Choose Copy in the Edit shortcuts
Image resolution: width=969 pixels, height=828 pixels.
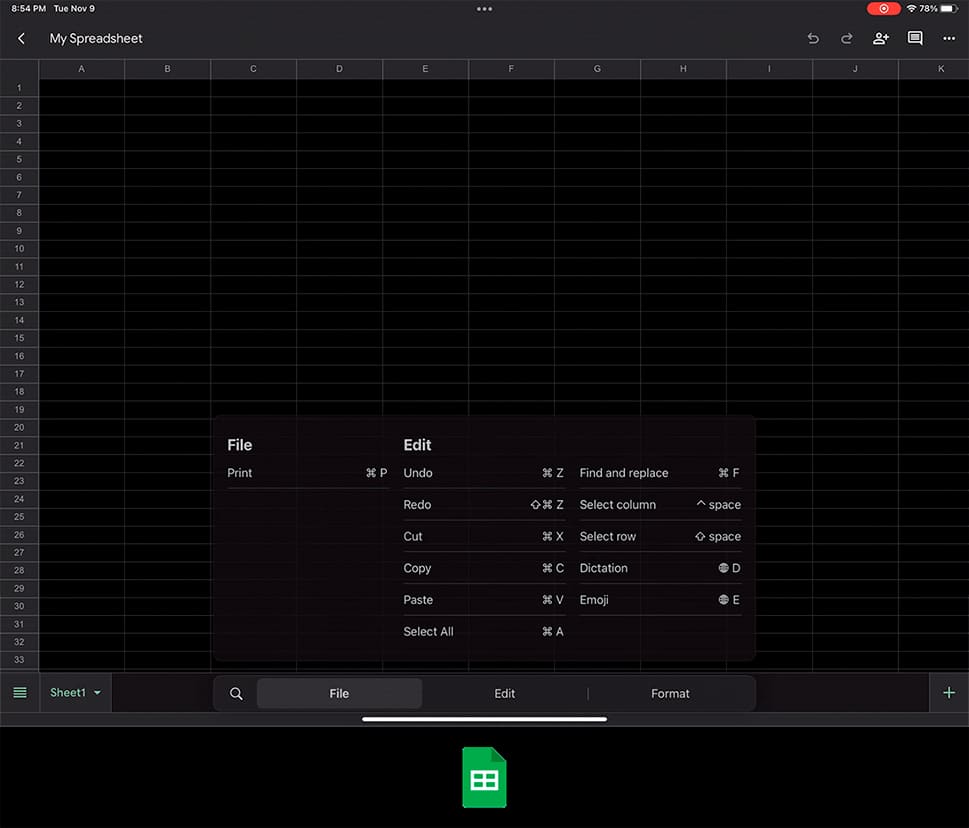(x=483, y=568)
